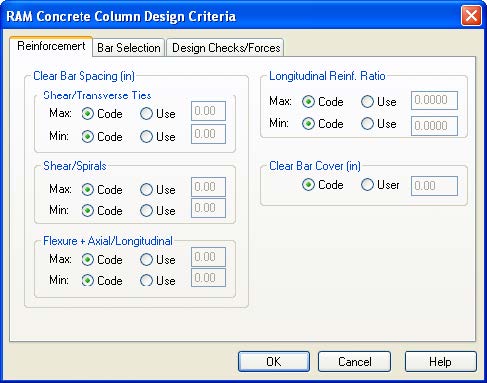Viewport: 487px width, 383px height.
Task: Click Flexure + Axial/Longitudinal Min value field
Action: (x=208, y=278)
